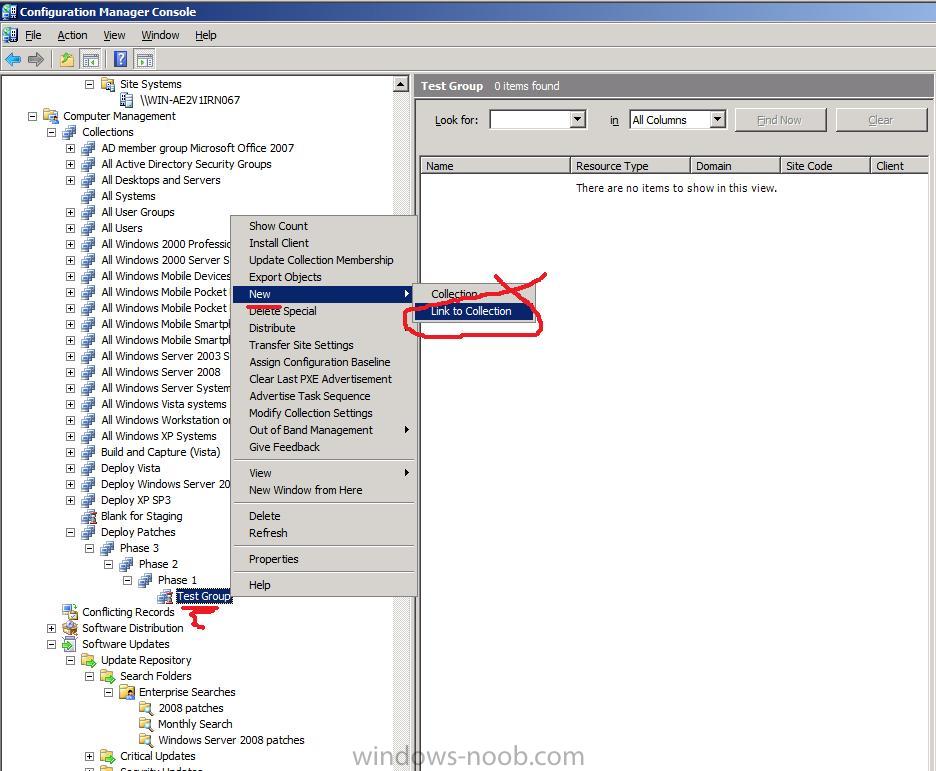
Task: Click the server icon beside \\WIN-AE2V1IRN067
Action: click(x=127, y=100)
